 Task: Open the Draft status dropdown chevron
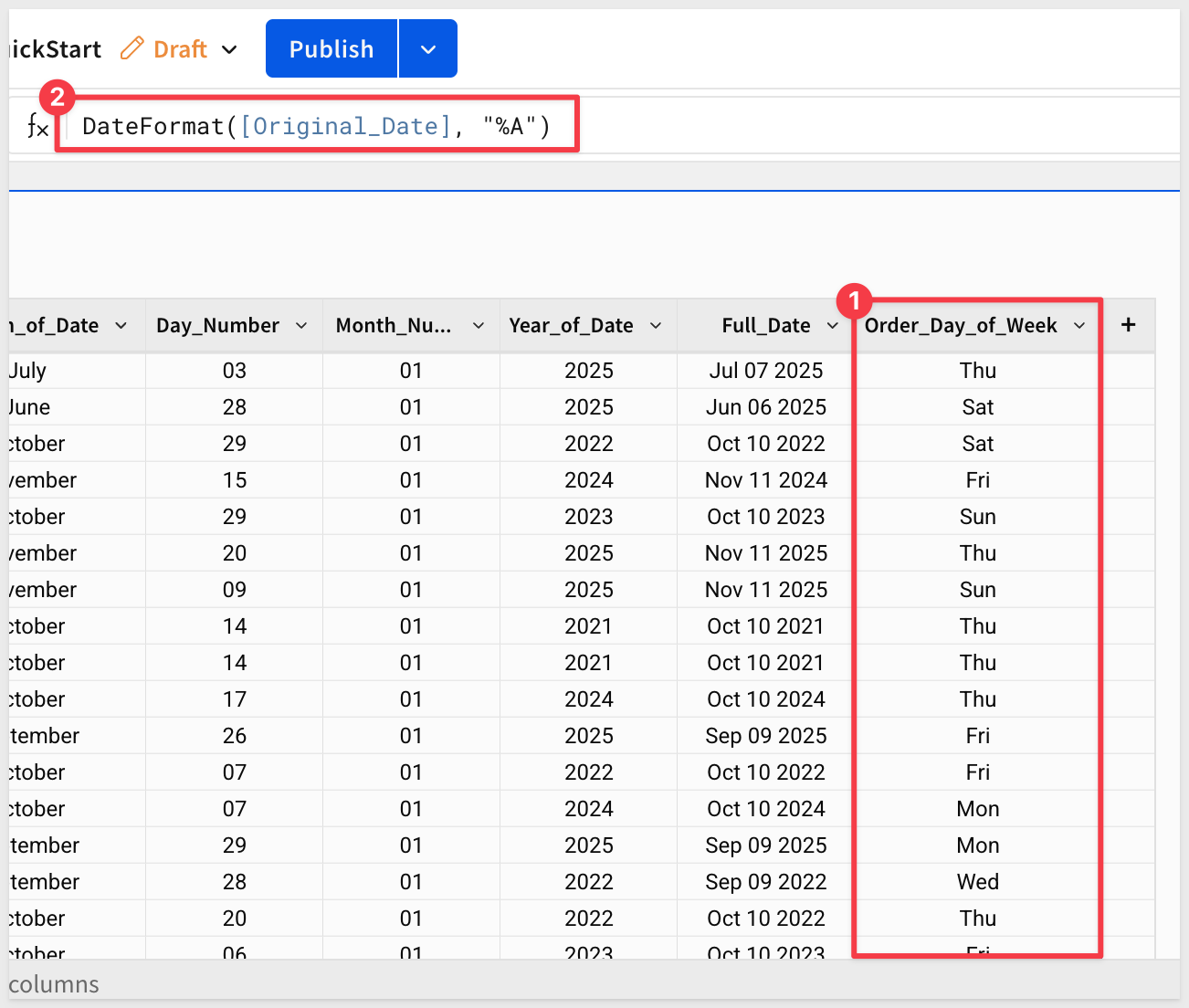(230, 49)
